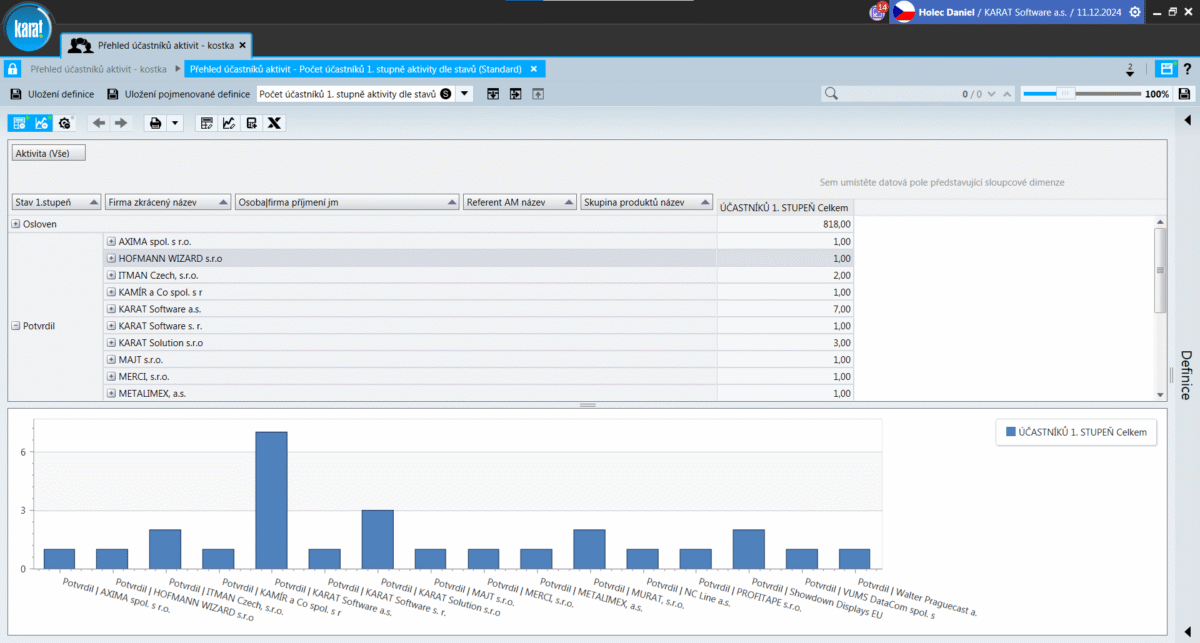Switch to Přehled účastníků aktivit - kostka tab
1200x643 pixels.
click(x=155, y=45)
